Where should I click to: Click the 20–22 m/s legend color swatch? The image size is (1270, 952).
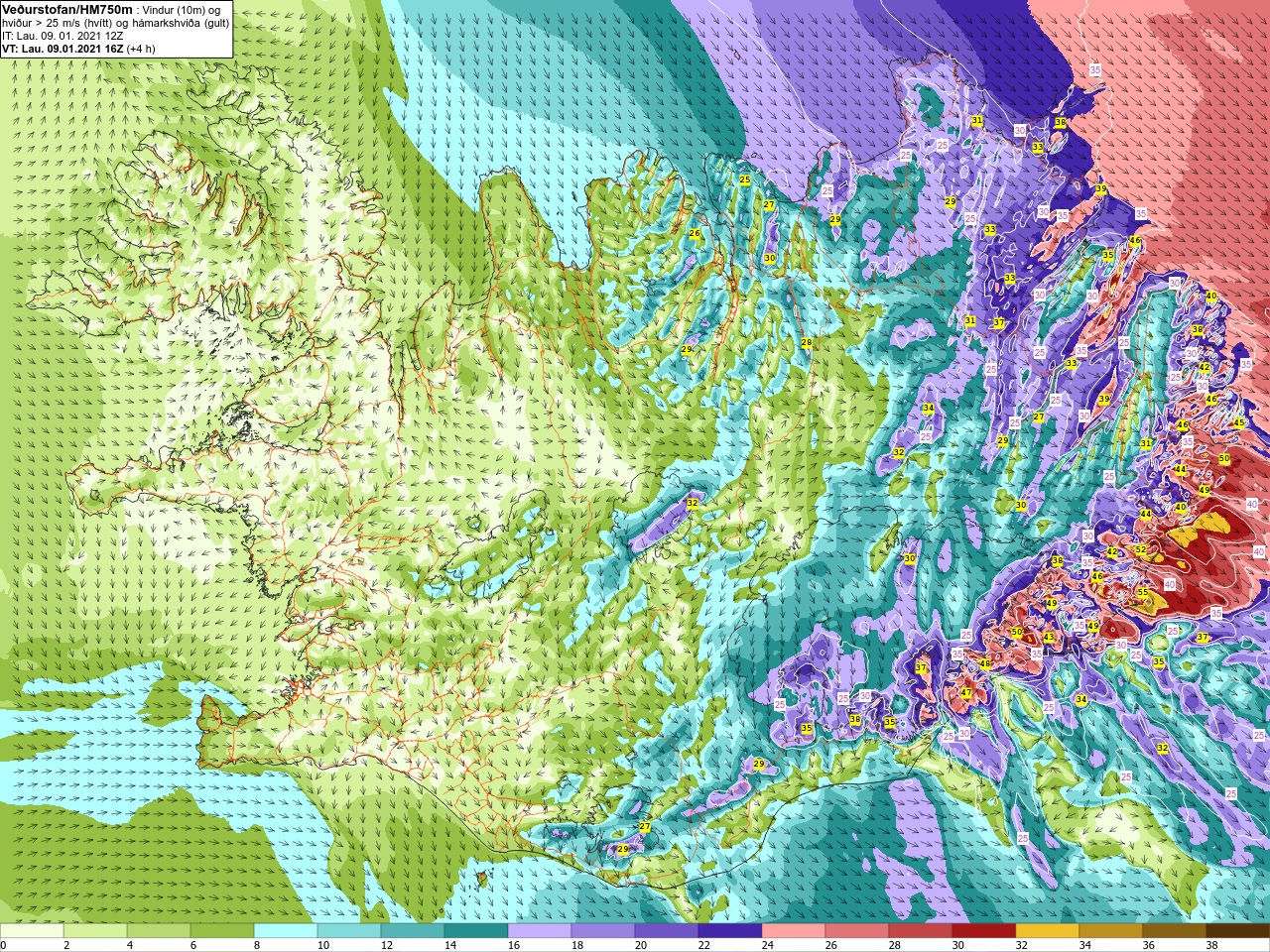tap(667, 931)
